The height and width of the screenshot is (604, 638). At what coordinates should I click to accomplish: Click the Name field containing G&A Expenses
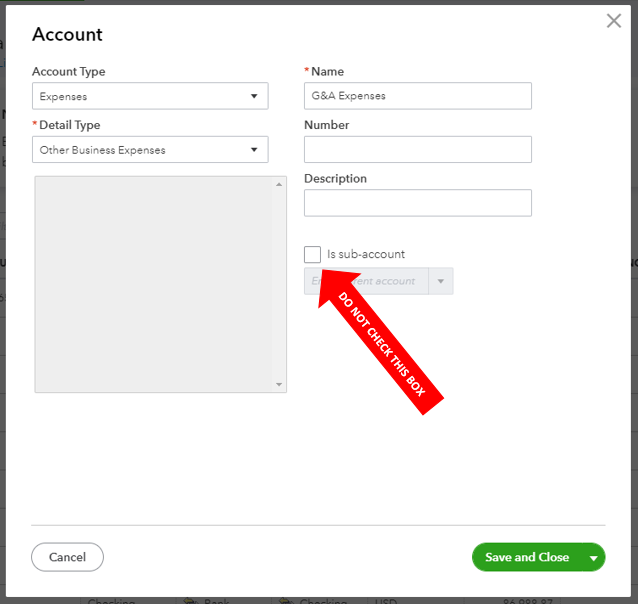click(x=417, y=96)
